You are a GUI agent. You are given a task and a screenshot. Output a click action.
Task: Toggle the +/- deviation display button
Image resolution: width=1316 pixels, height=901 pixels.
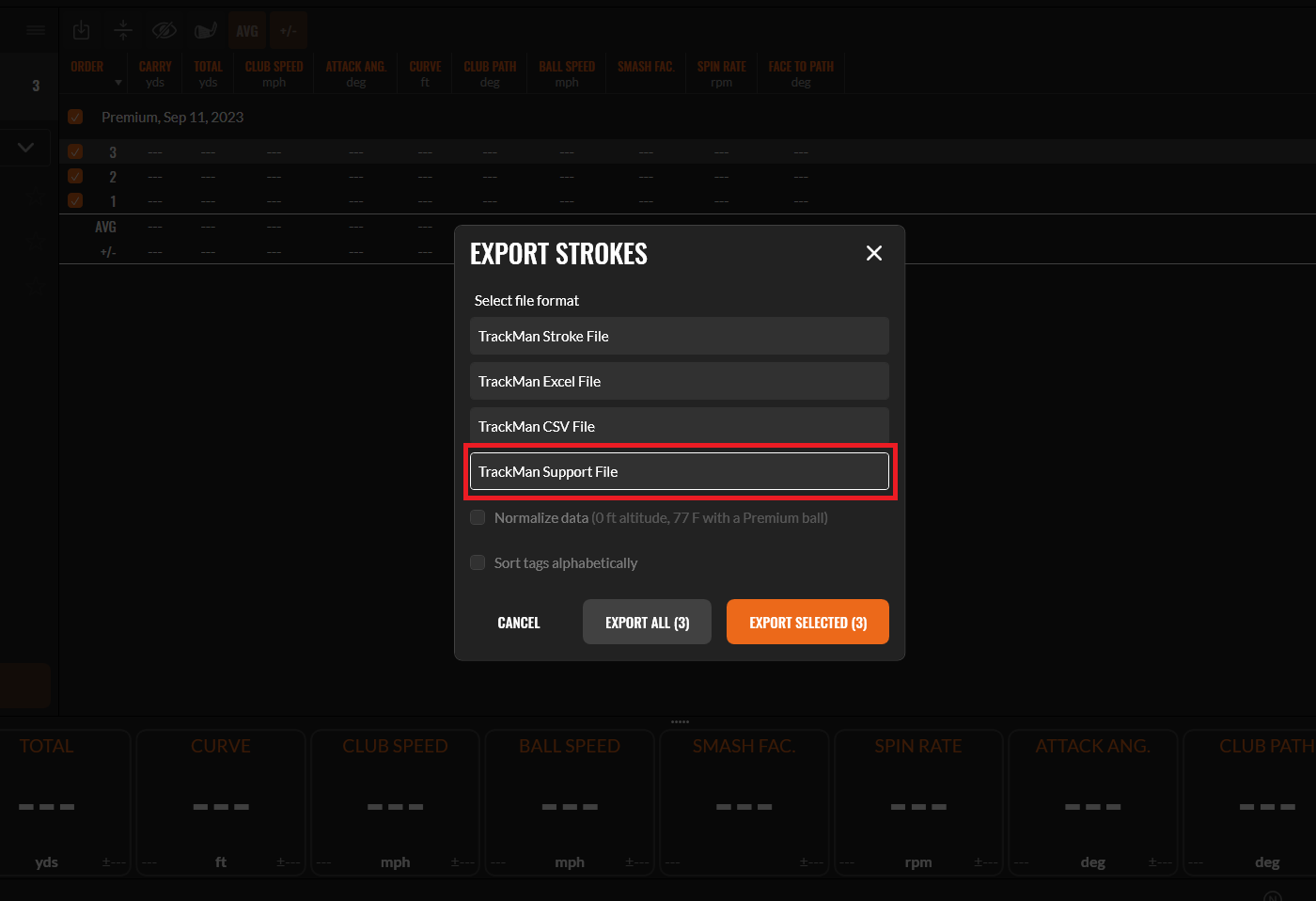(x=288, y=30)
